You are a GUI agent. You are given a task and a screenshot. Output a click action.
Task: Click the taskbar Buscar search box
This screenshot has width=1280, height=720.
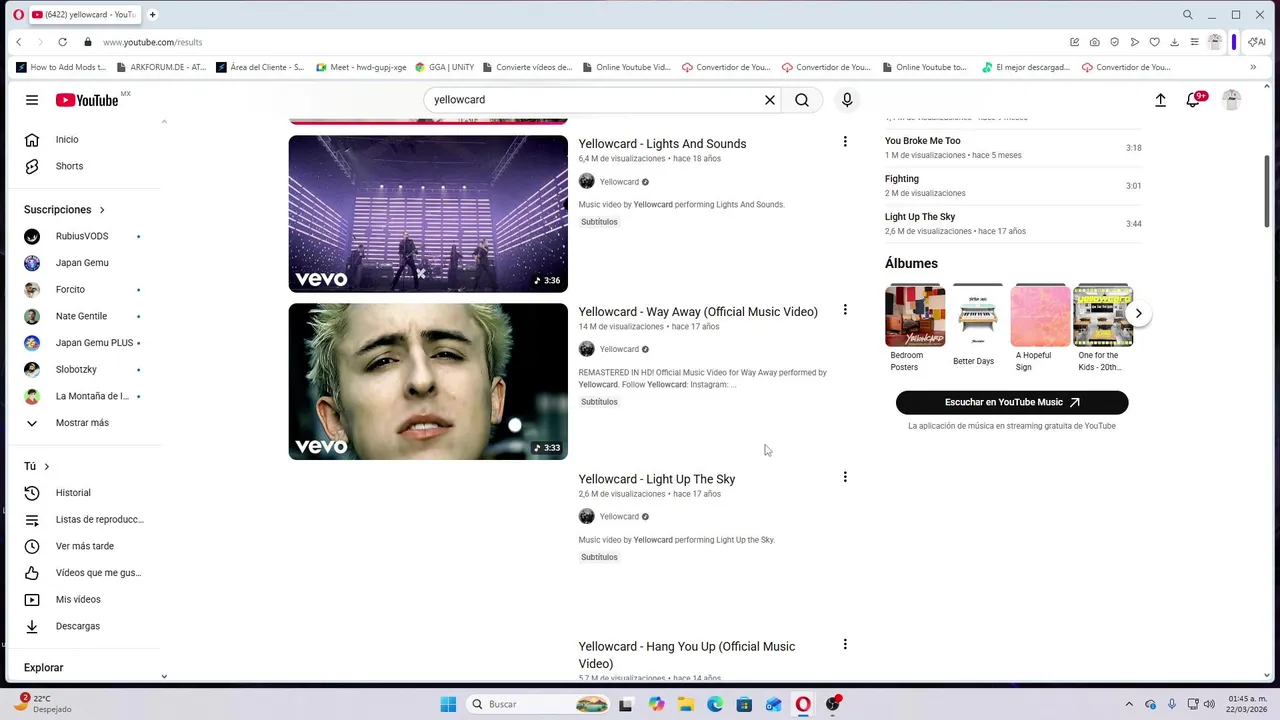click(538, 704)
